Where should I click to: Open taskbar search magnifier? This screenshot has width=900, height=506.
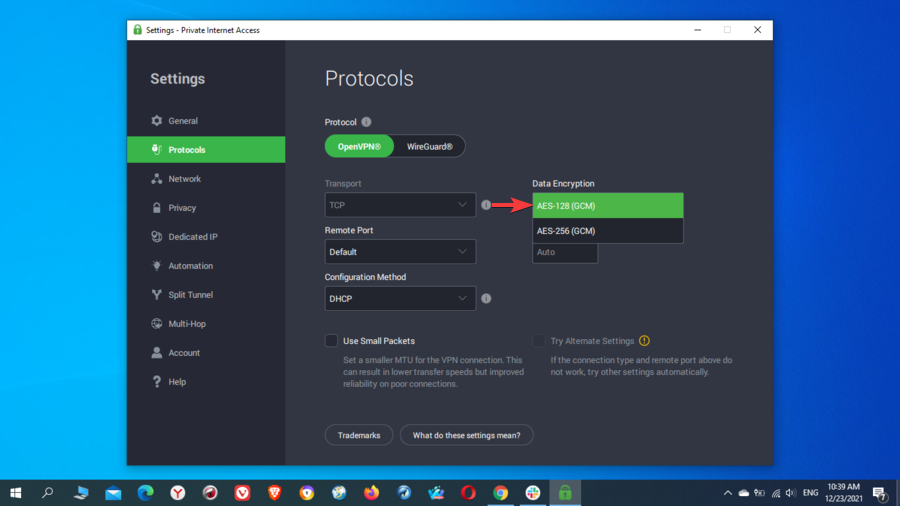[48, 493]
